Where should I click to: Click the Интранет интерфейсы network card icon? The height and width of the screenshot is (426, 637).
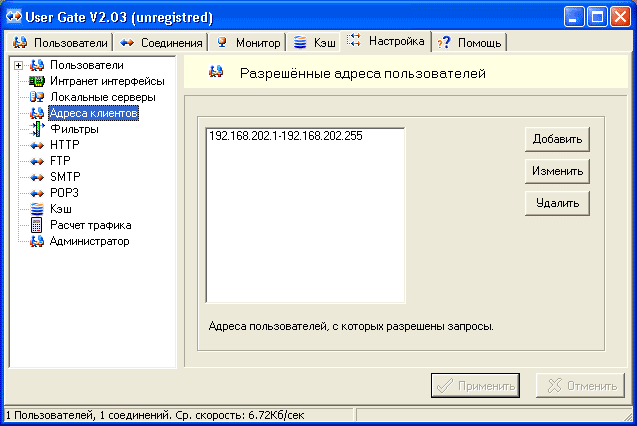click(37, 81)
